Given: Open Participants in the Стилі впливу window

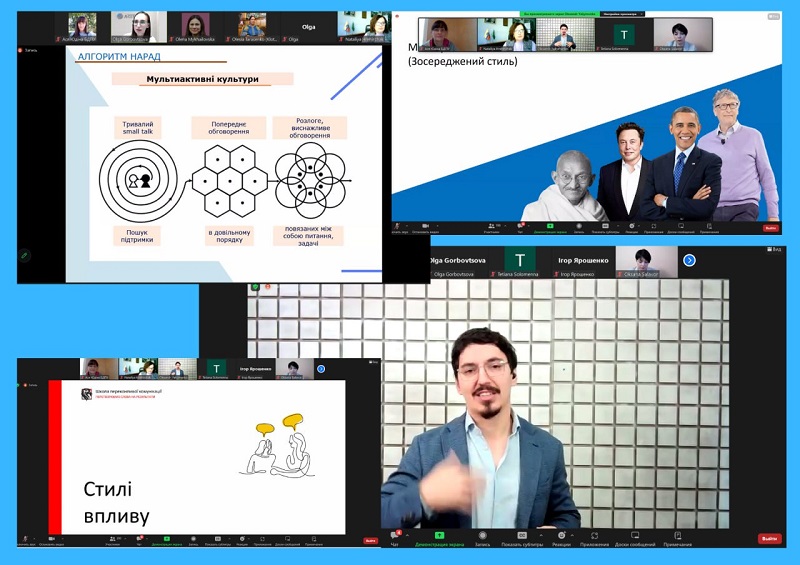Looking at the screenshot, I should tap(112, 541).
